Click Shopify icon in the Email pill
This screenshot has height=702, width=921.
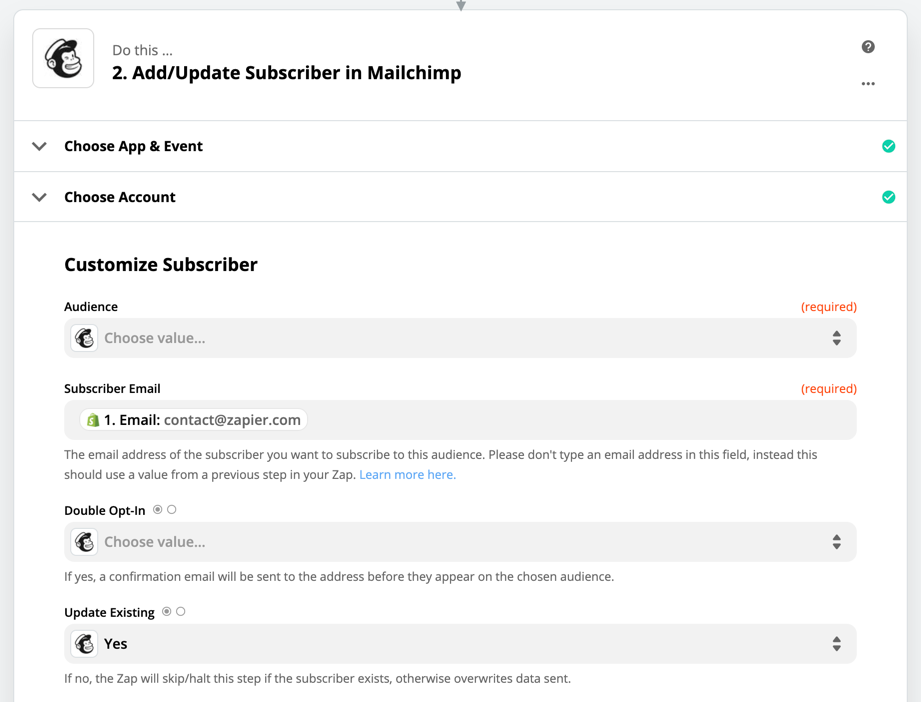coord(93,420)
